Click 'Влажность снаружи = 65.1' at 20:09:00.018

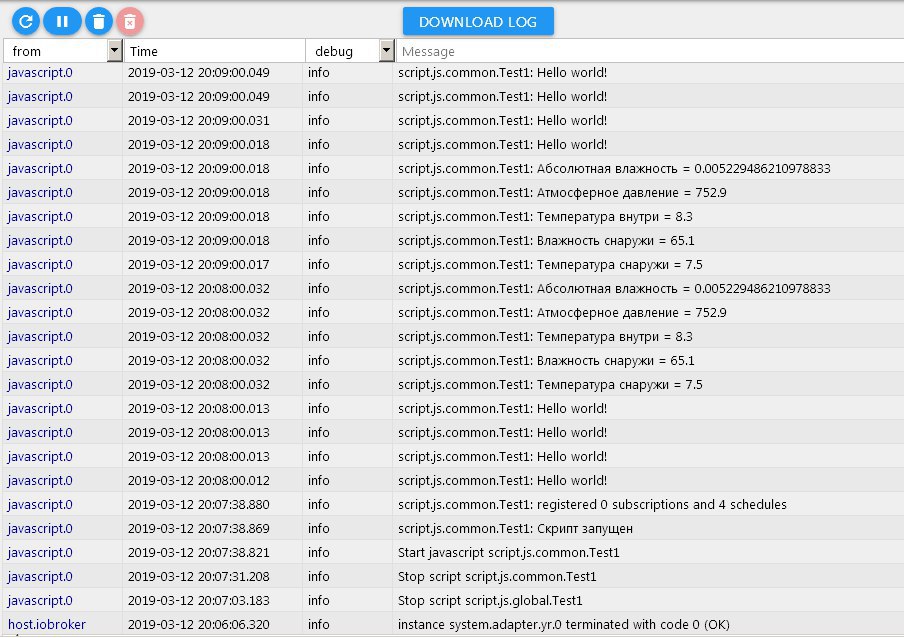point(546,240)
